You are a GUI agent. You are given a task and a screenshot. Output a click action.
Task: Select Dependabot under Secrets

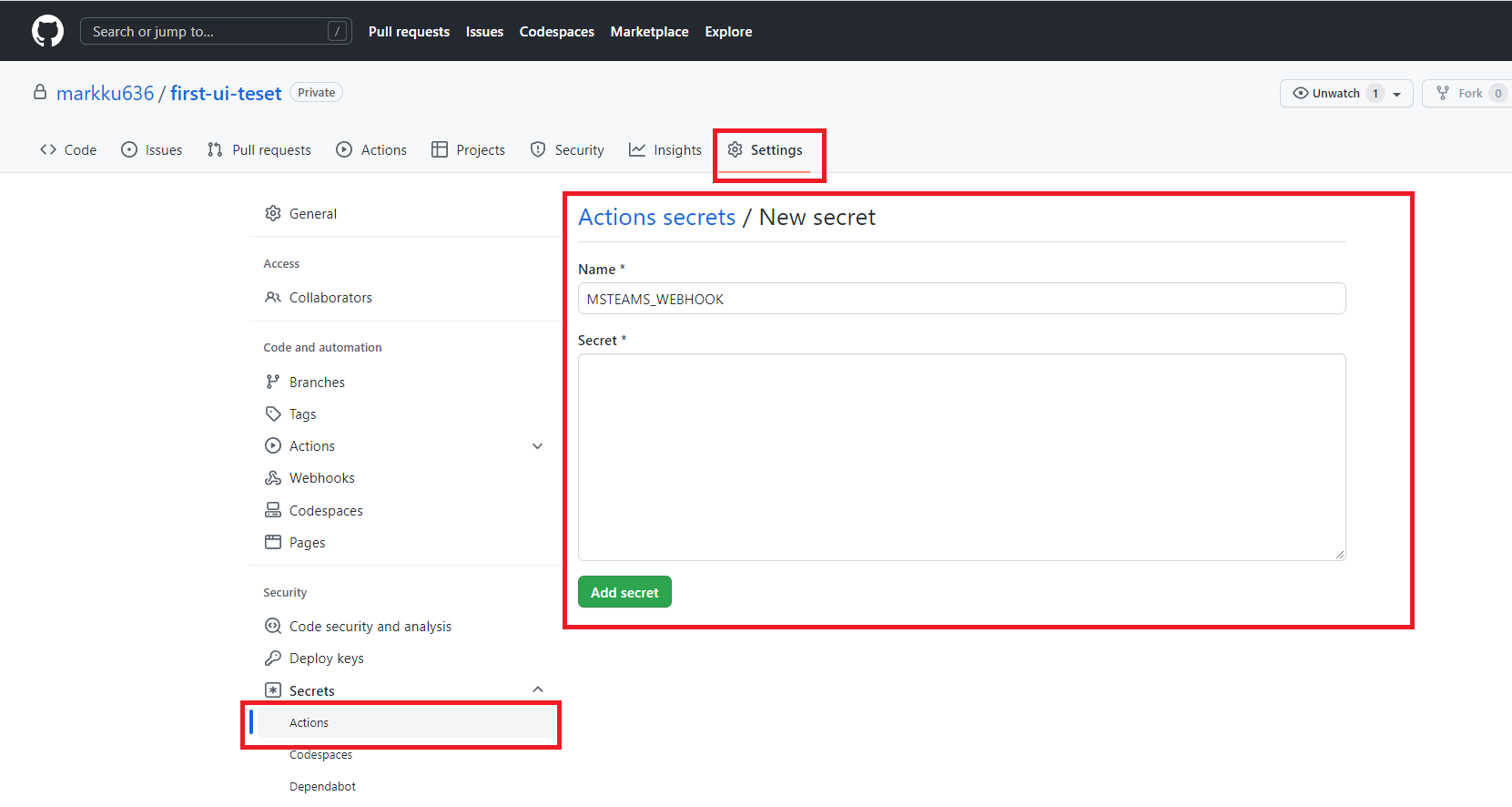[x=322, y=787]
